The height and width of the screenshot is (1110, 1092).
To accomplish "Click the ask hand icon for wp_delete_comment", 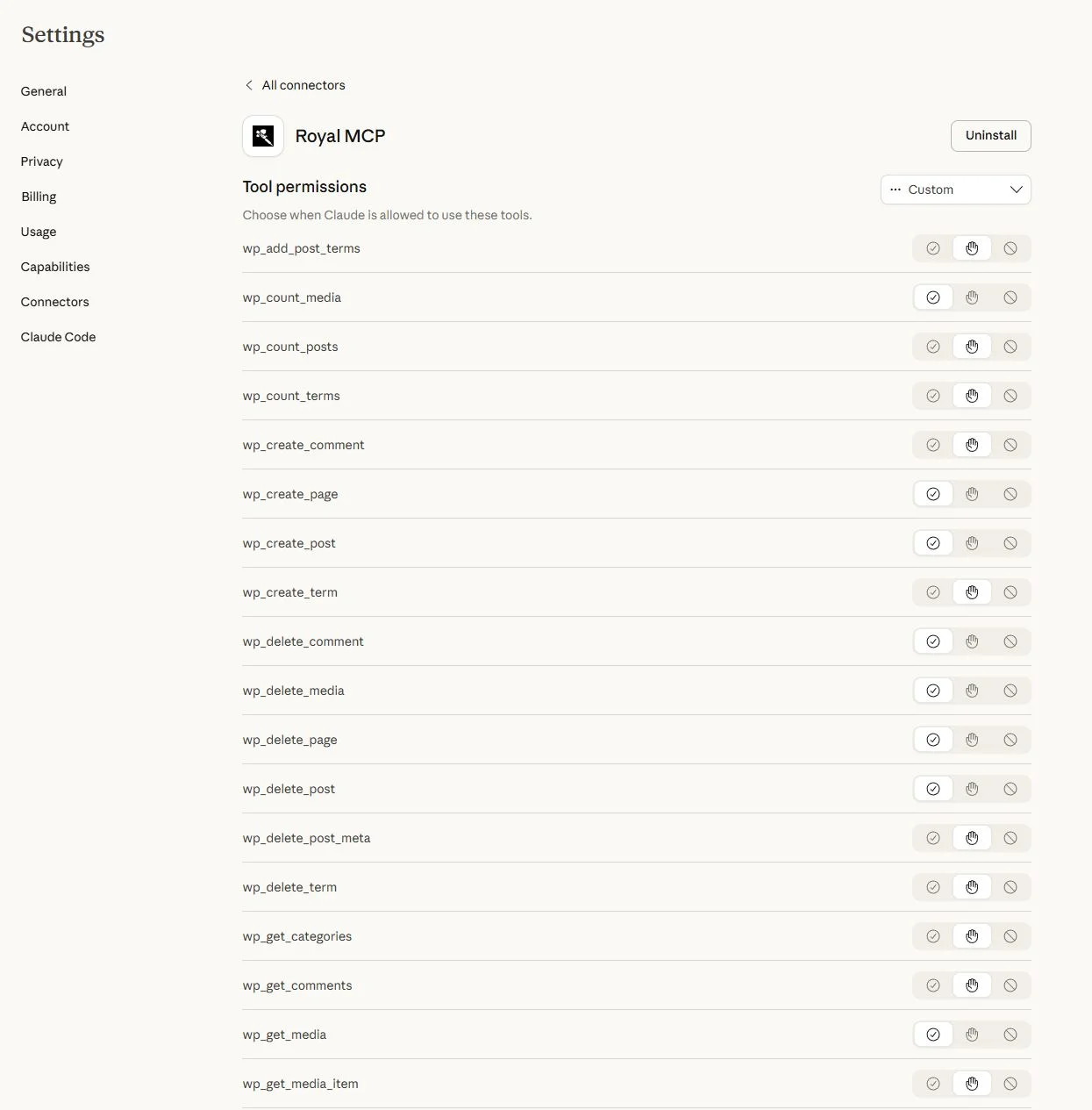I will 971,641.
